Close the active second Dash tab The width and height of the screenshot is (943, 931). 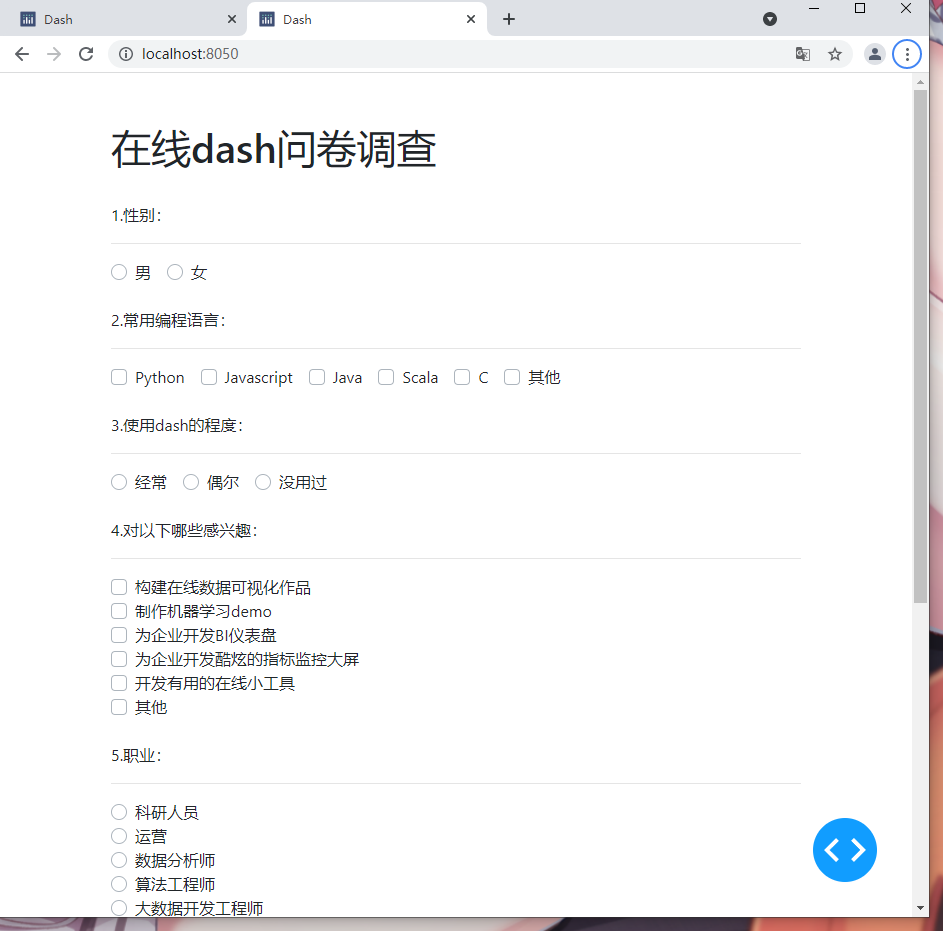[x=471, y=19]
